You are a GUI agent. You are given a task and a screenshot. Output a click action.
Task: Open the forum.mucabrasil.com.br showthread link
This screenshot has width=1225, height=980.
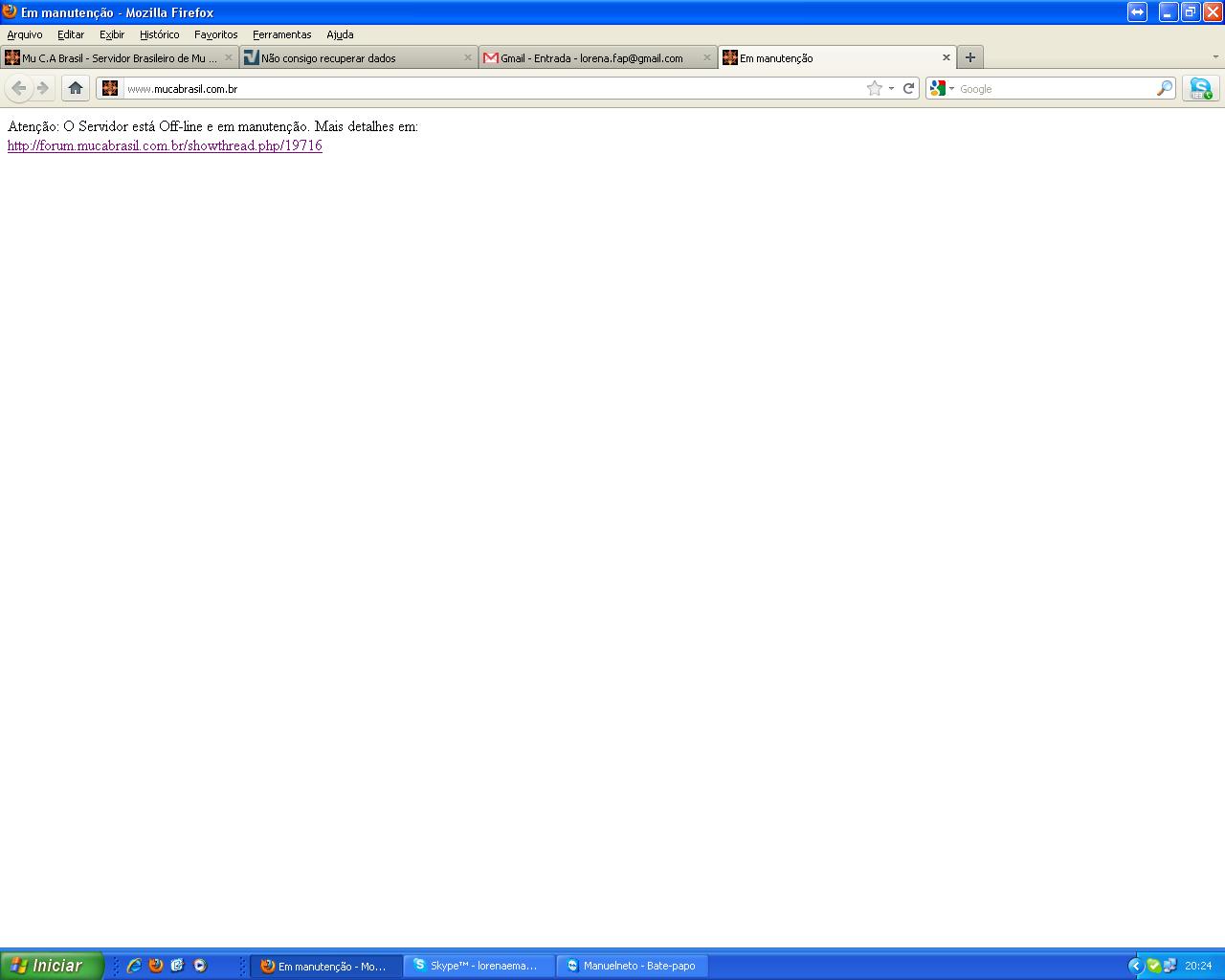click(165, 145)
